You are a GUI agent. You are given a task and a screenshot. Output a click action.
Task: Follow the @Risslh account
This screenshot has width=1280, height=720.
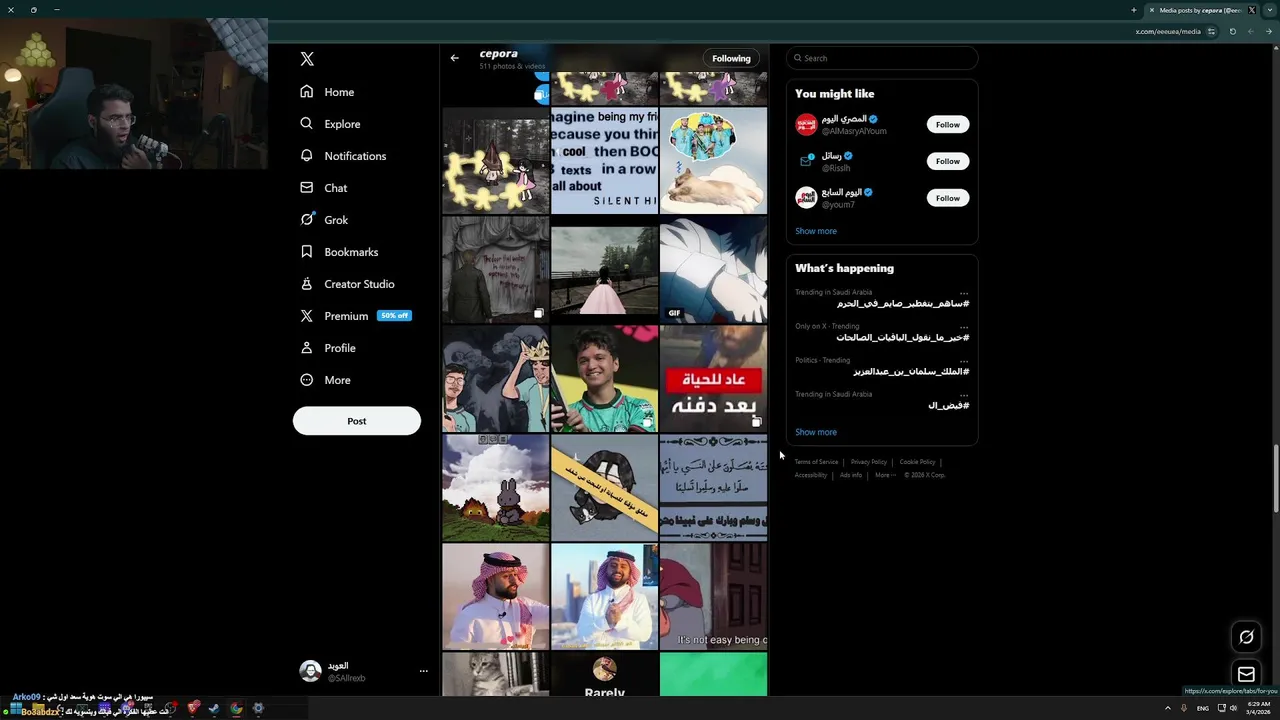coord(947,161)
